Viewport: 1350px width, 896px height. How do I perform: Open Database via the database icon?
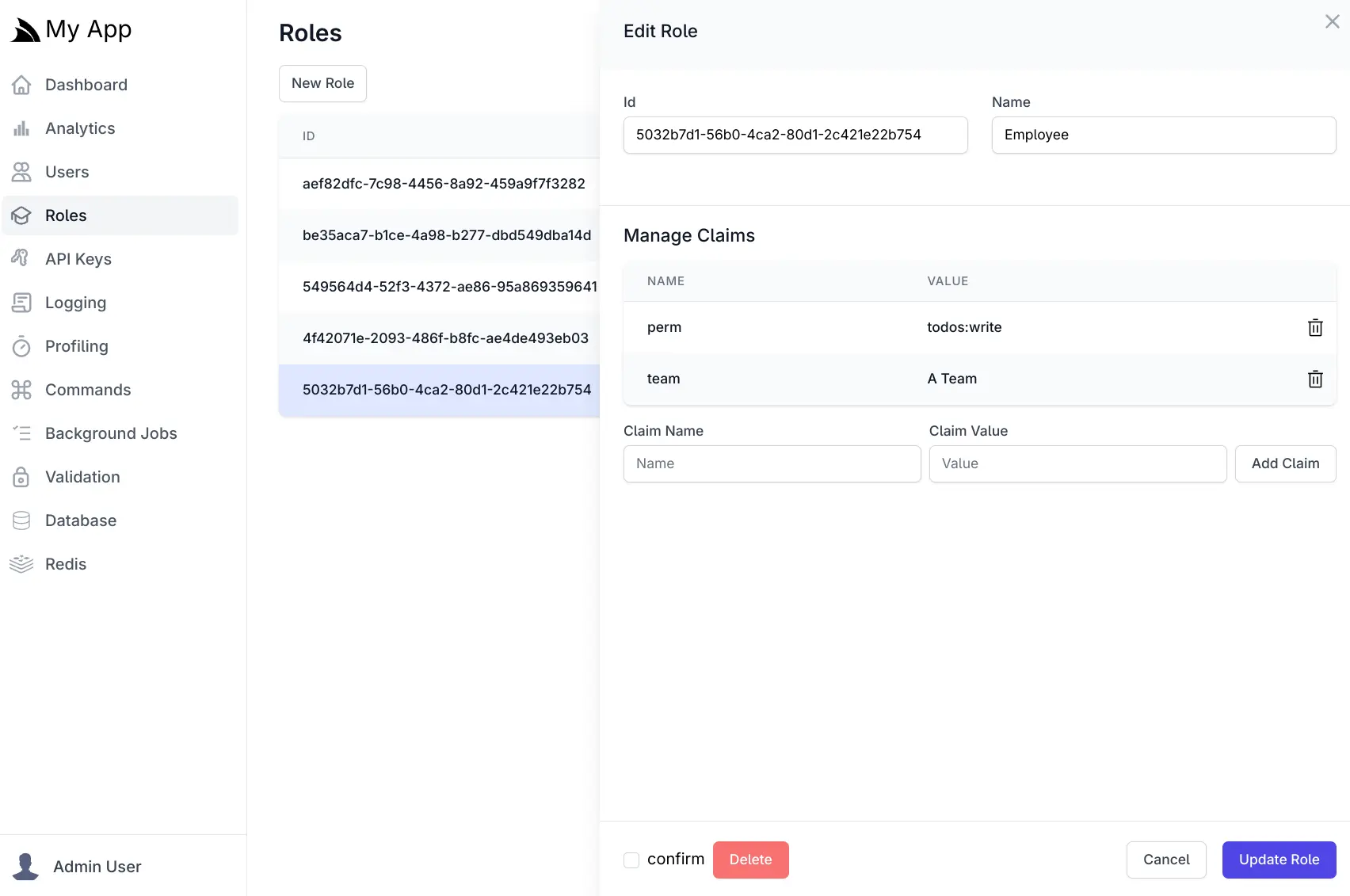[21, 520]
